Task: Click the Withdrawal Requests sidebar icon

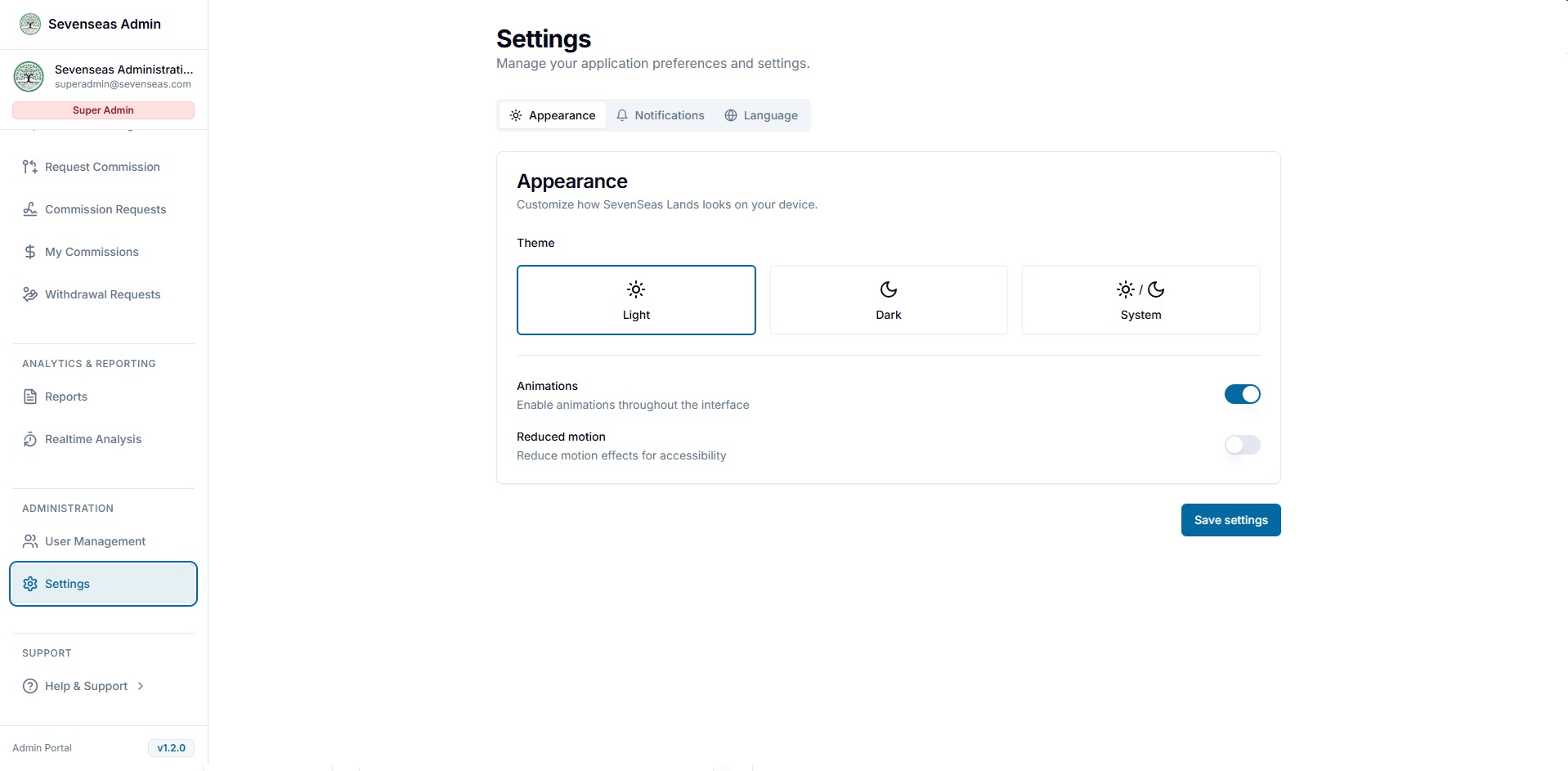Action: 30,294
